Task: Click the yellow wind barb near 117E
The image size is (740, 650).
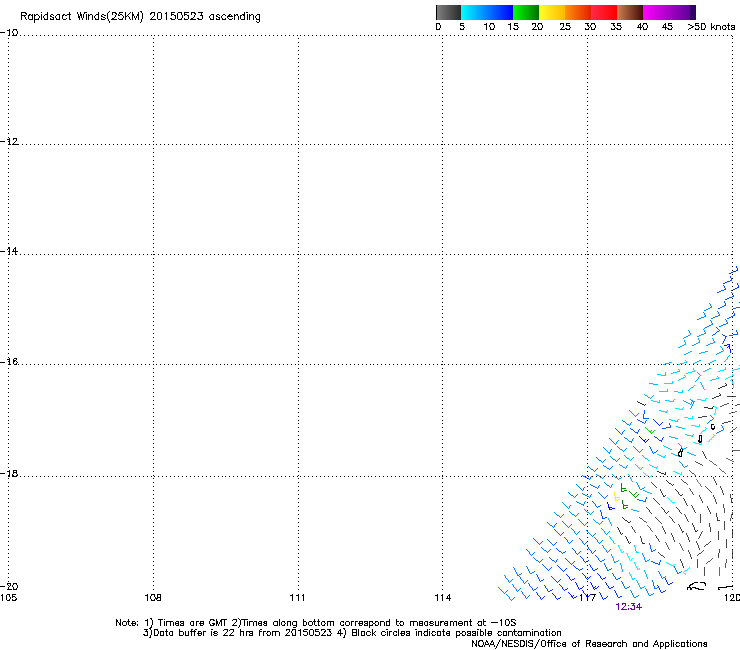Action: (x=616, y=496)
